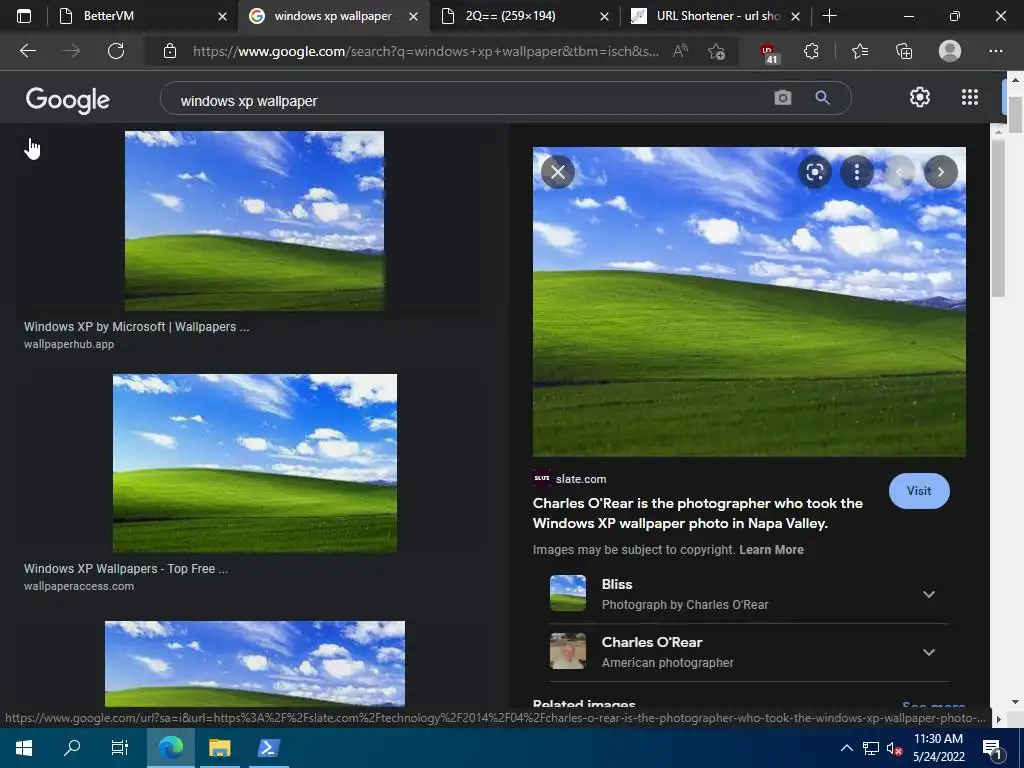
Task: Open preview image more options menu
Action: tap(857, 172)
